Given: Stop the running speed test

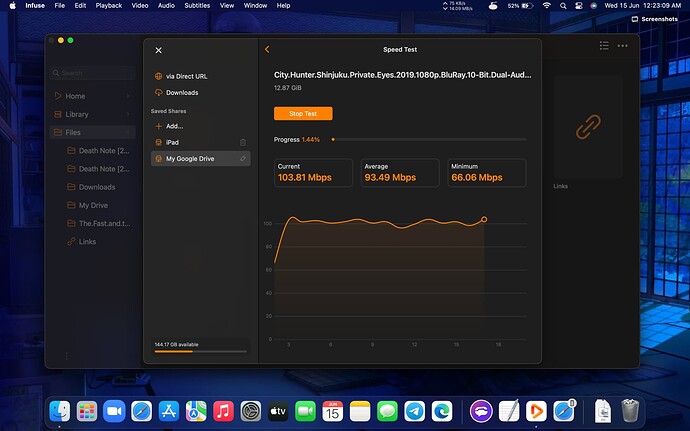Looking at the screenshot, I should click(303, 114).
